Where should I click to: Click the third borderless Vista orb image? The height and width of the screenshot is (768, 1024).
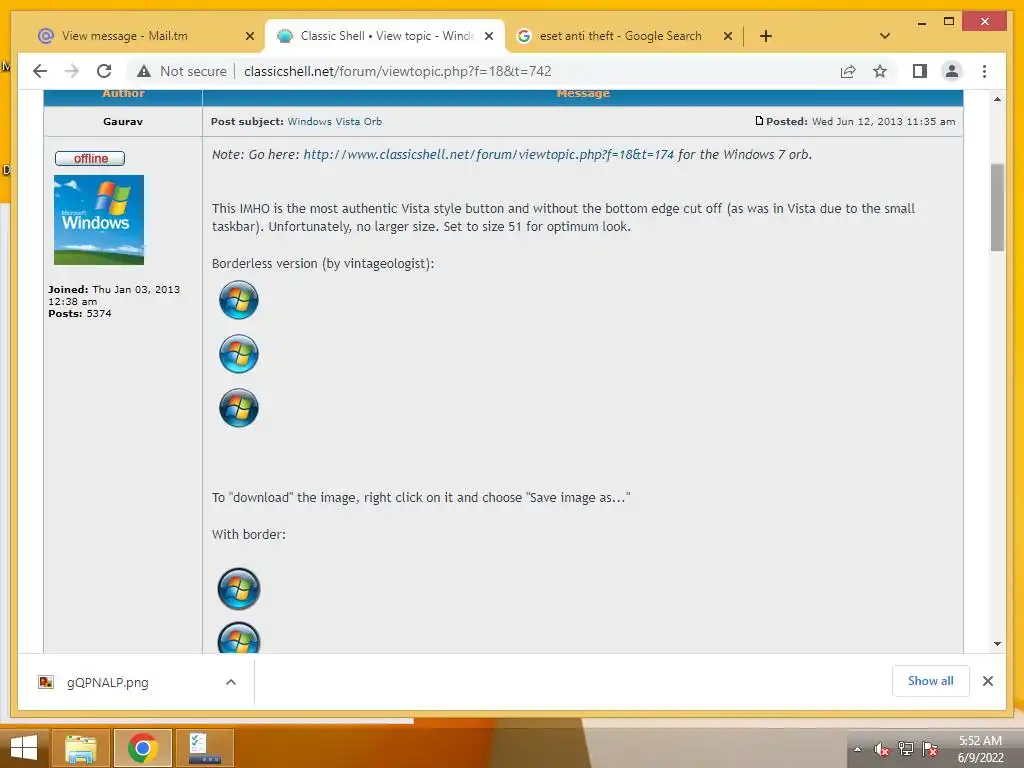pos(238,408)
